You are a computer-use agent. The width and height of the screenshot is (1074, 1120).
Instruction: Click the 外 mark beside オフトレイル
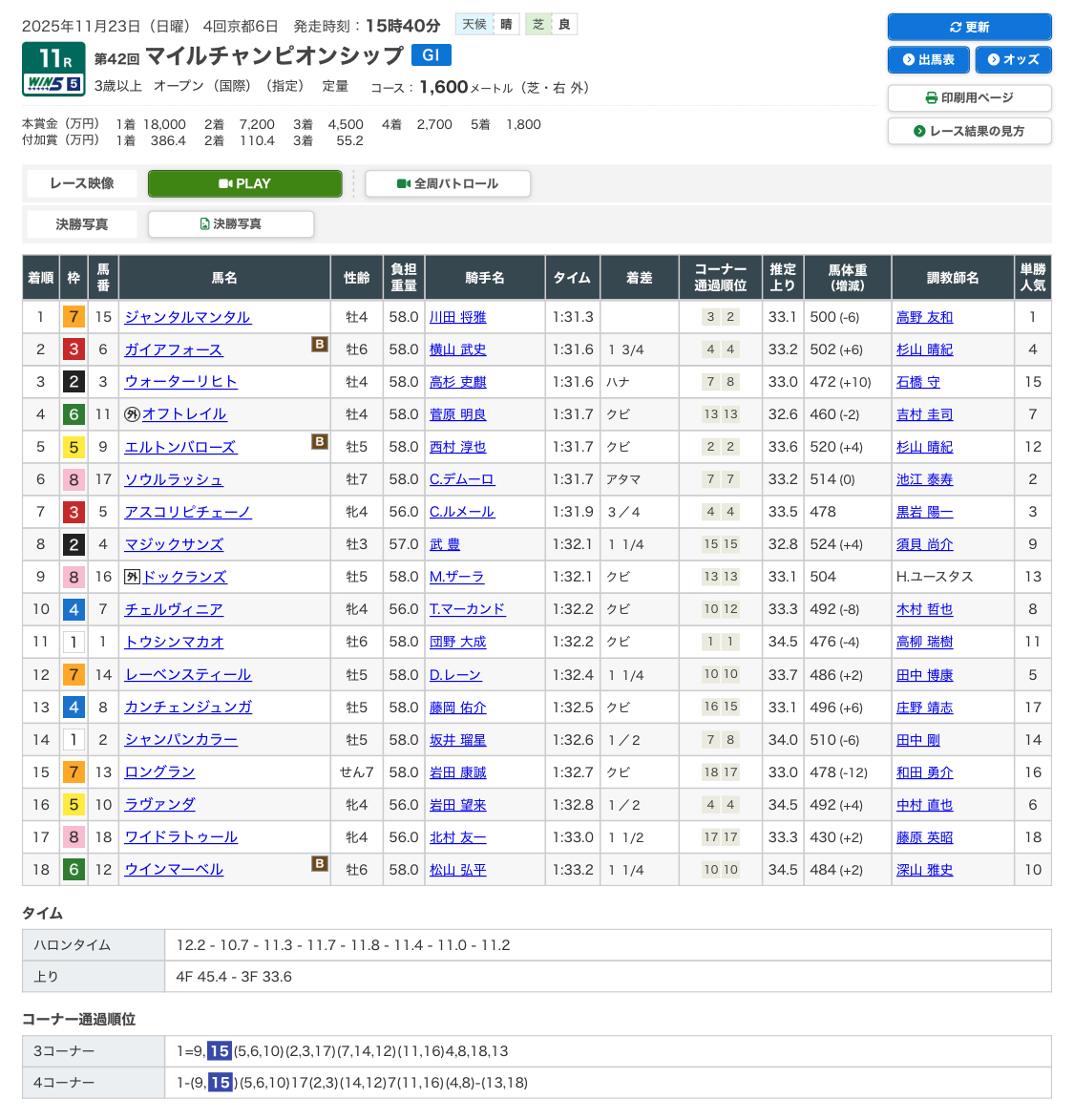(x=132, y=414)
